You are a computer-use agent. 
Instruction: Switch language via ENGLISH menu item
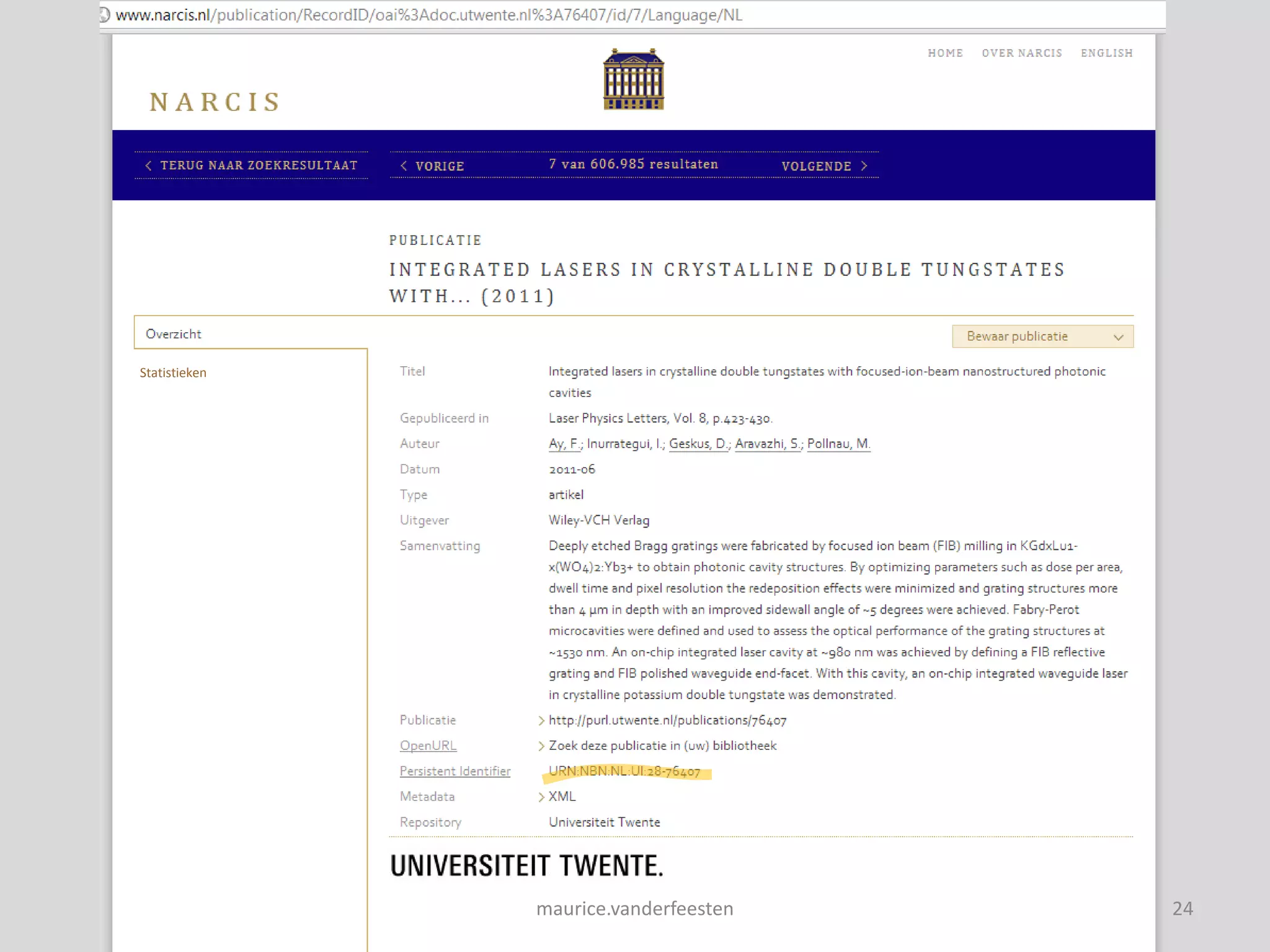[1107, 53]
